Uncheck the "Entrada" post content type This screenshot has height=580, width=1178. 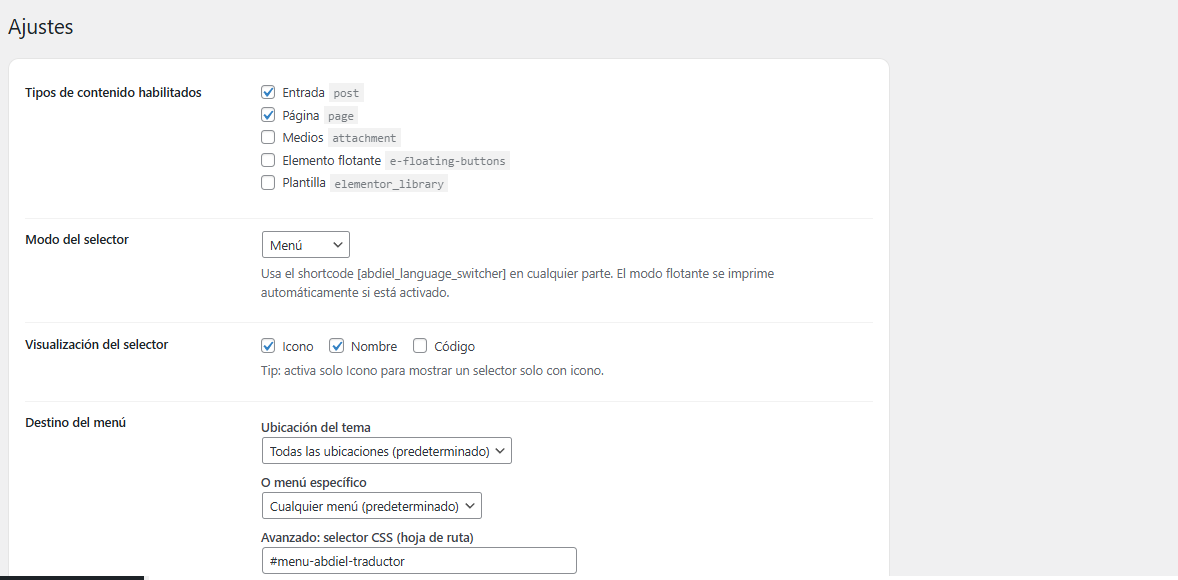[x=268, y=92]
